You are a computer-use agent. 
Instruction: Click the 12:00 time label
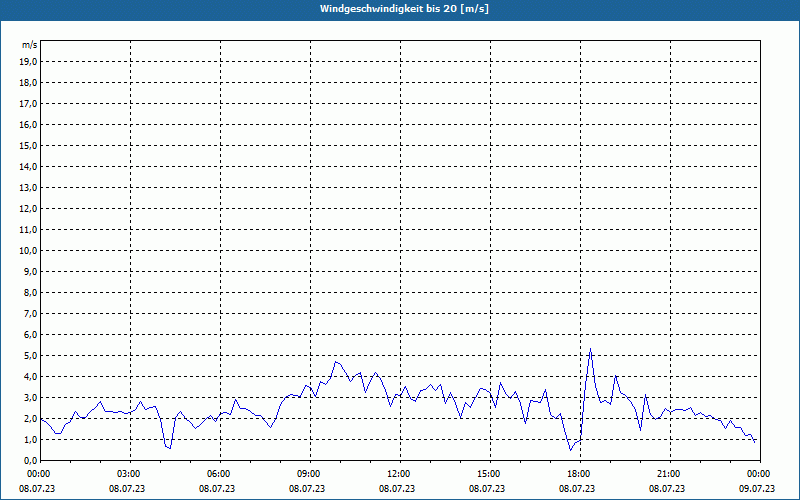tap(397, 474)
